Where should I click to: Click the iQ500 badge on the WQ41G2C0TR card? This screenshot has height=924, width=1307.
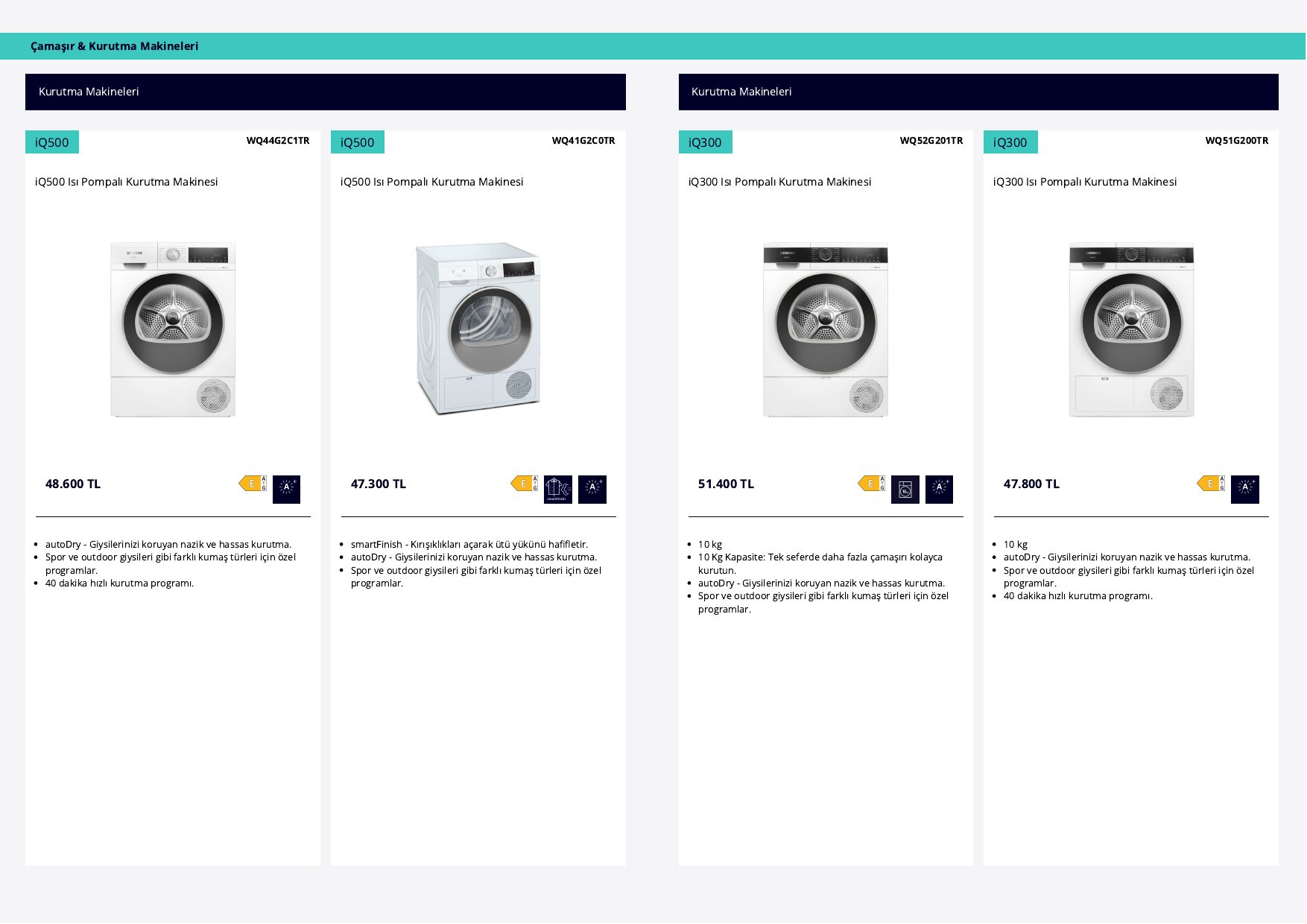tap(358, 142)
